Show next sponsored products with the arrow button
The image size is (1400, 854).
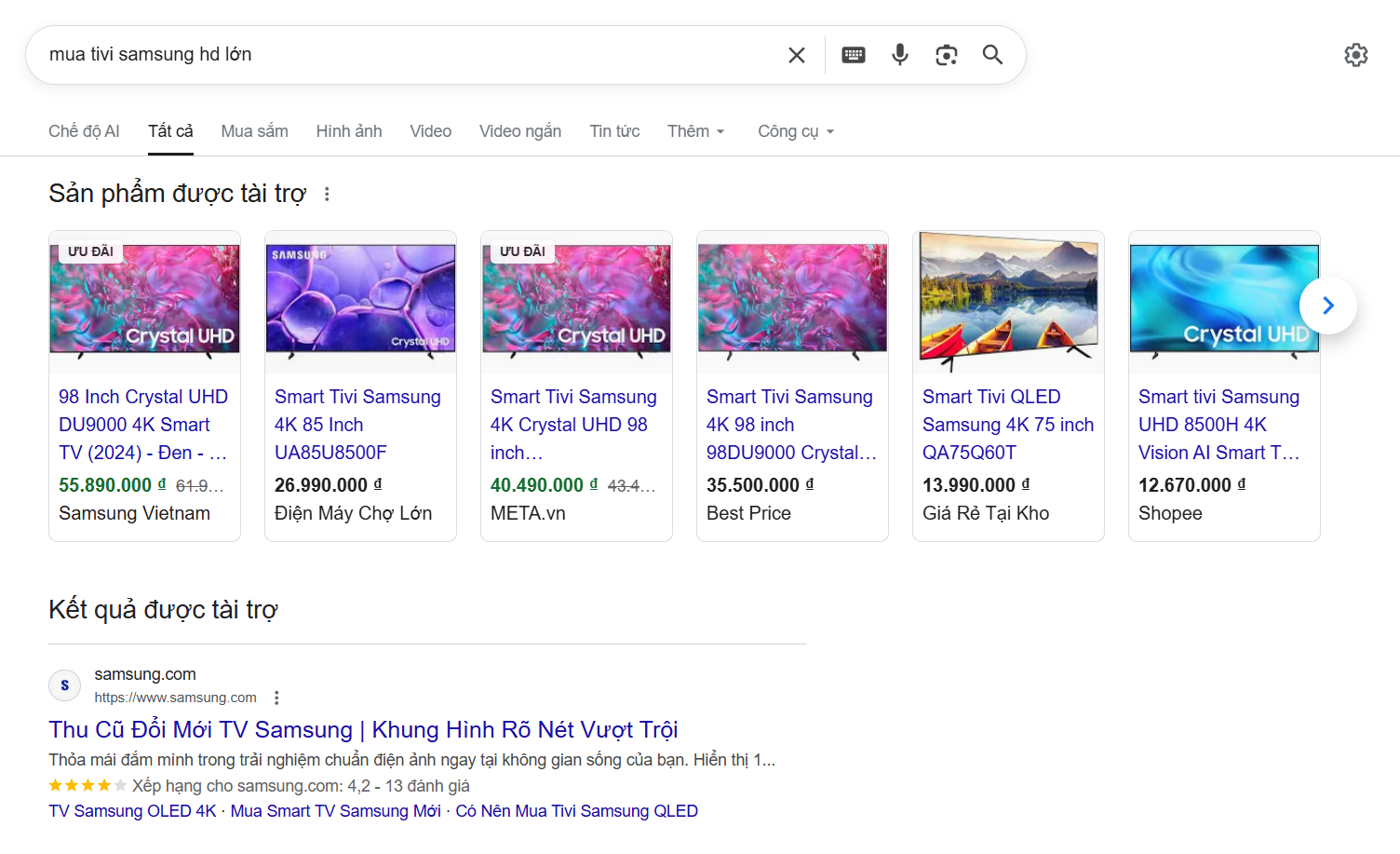coord(1328,305)
